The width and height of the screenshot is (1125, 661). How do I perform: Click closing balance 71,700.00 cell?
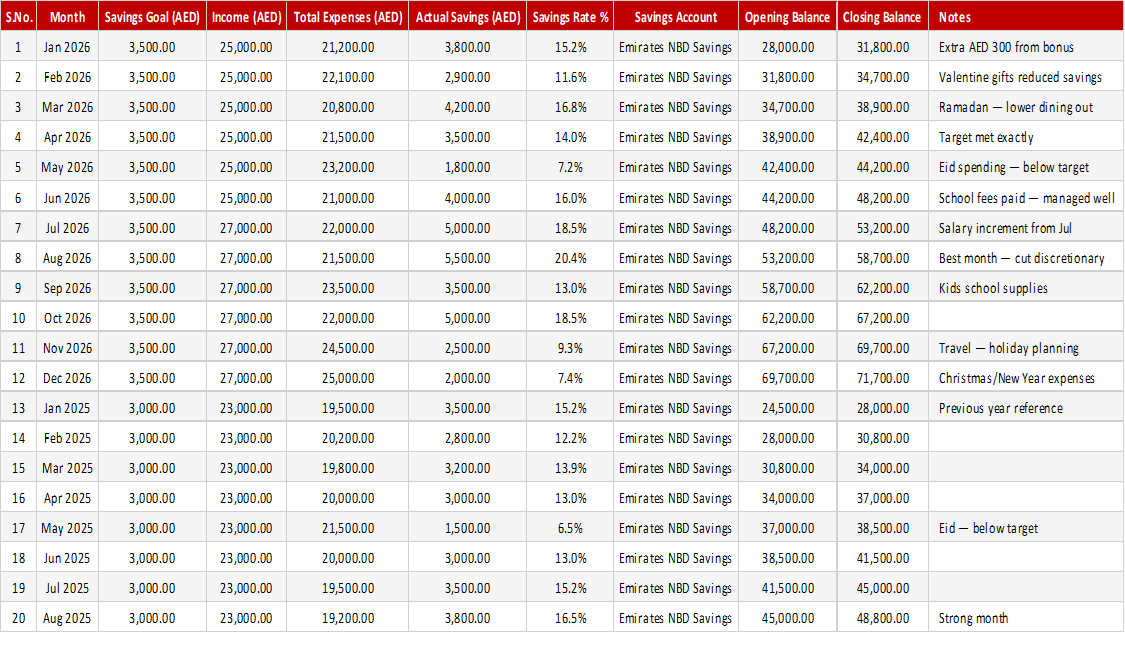tap(882, 378)
